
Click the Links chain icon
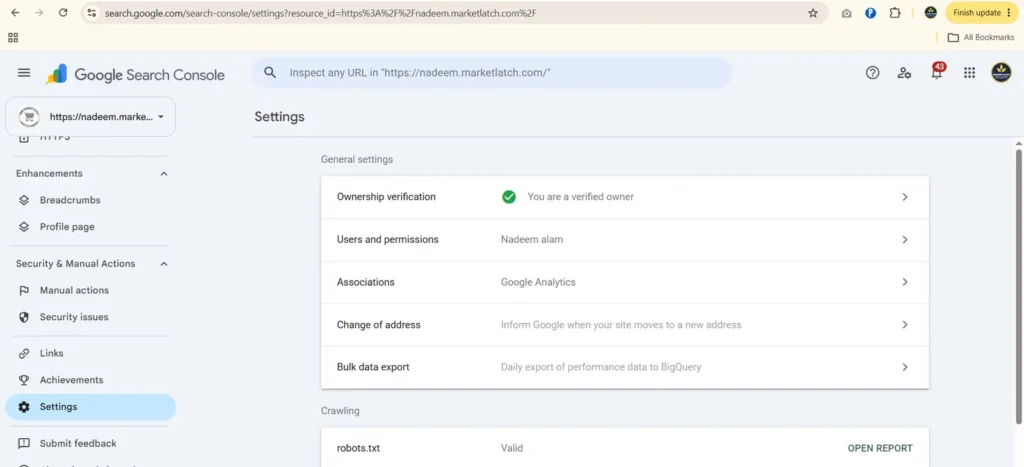(x=24, y=353)
